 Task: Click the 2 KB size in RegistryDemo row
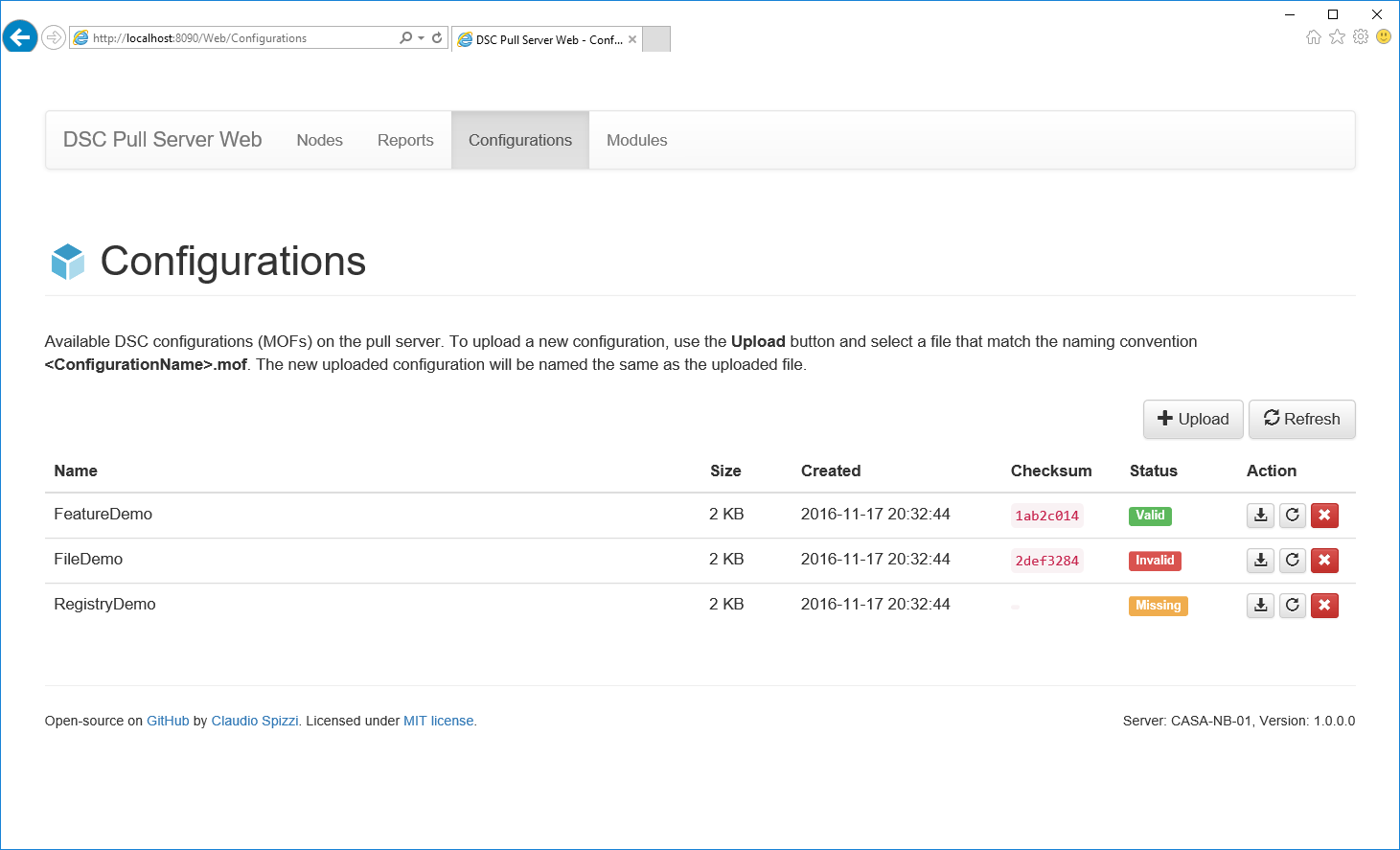(726, 605)
